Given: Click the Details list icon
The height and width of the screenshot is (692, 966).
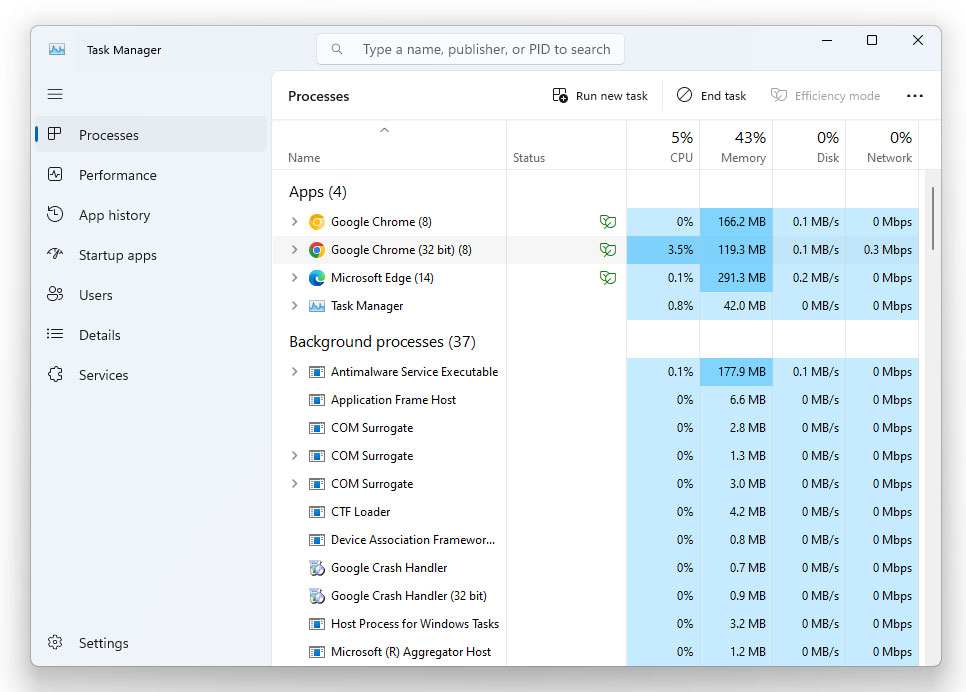Looking at the screenshot, I should pyautogui.click(x=55, y=334).
